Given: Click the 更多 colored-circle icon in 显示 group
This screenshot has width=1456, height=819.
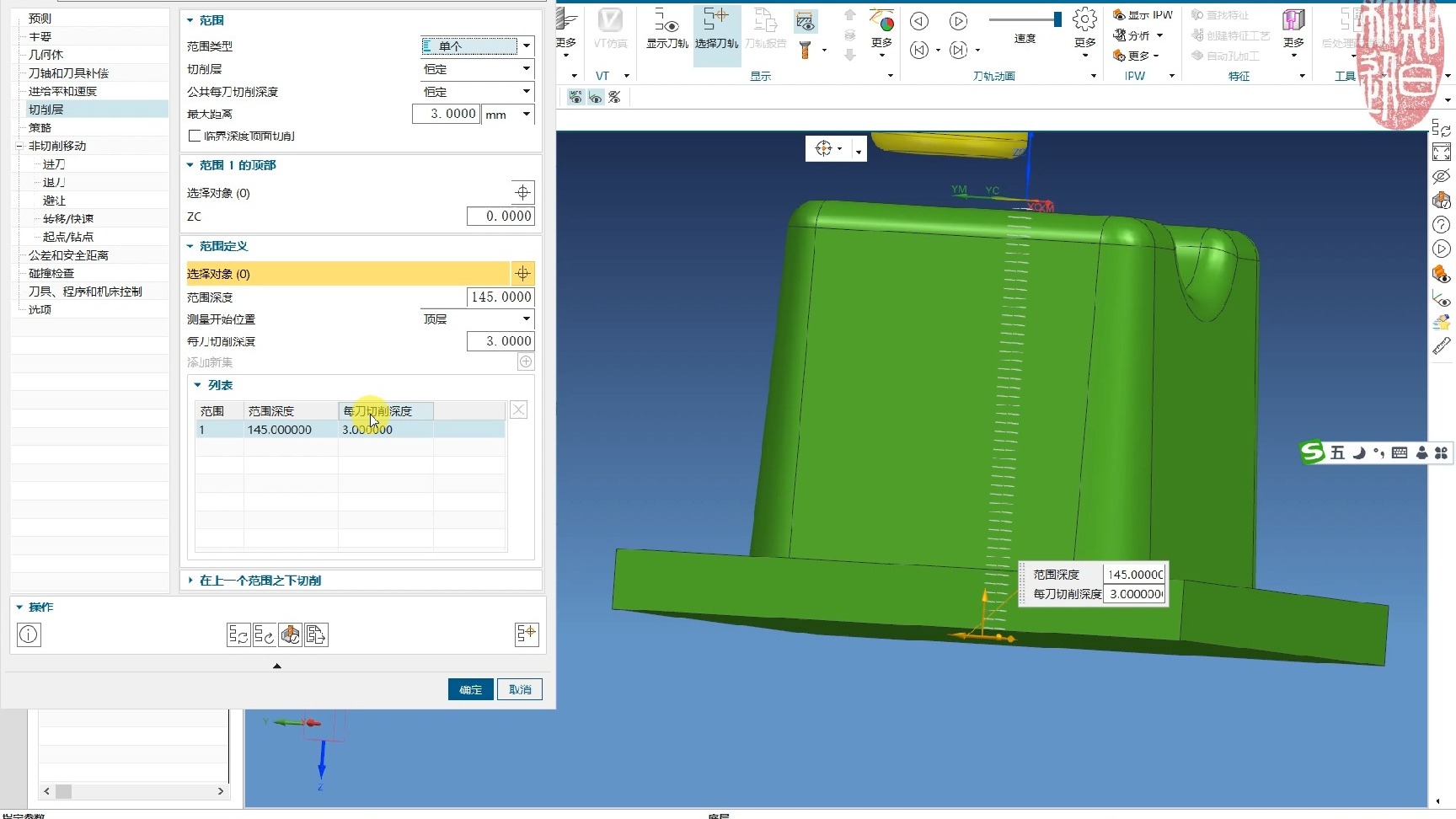Looking at the screenshot, I should coord(882,20).
